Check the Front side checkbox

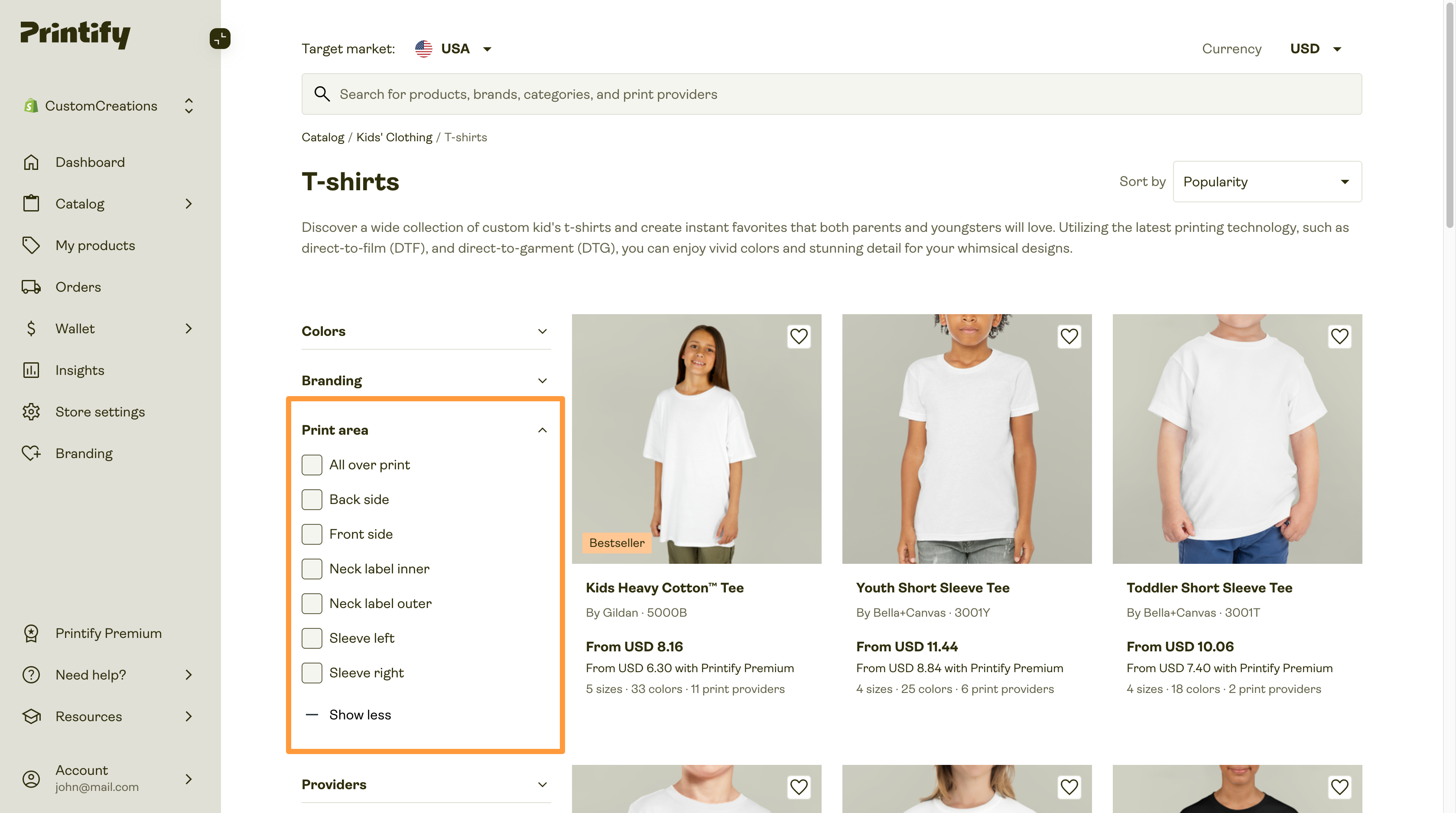click(x=312, y=534)
